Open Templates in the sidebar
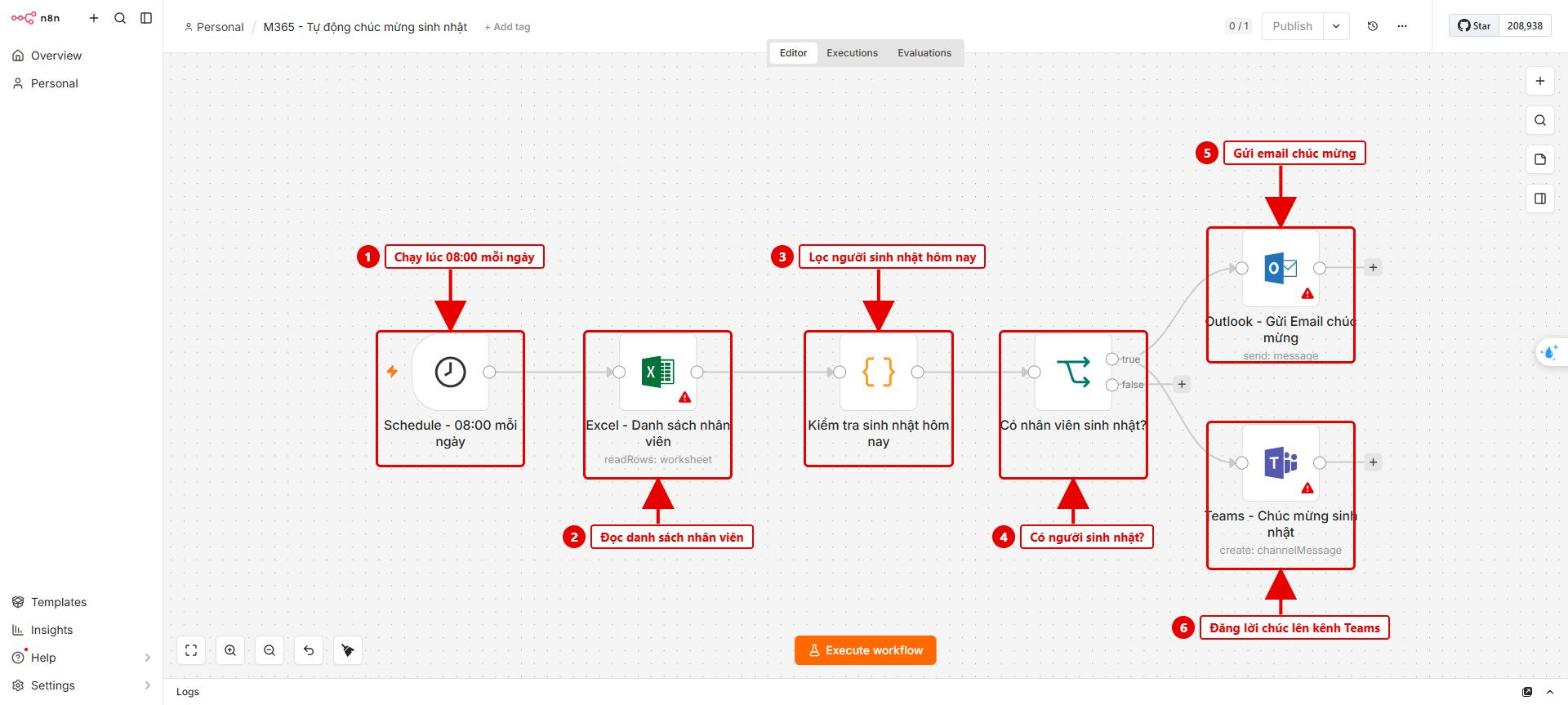 coord(81,602)
